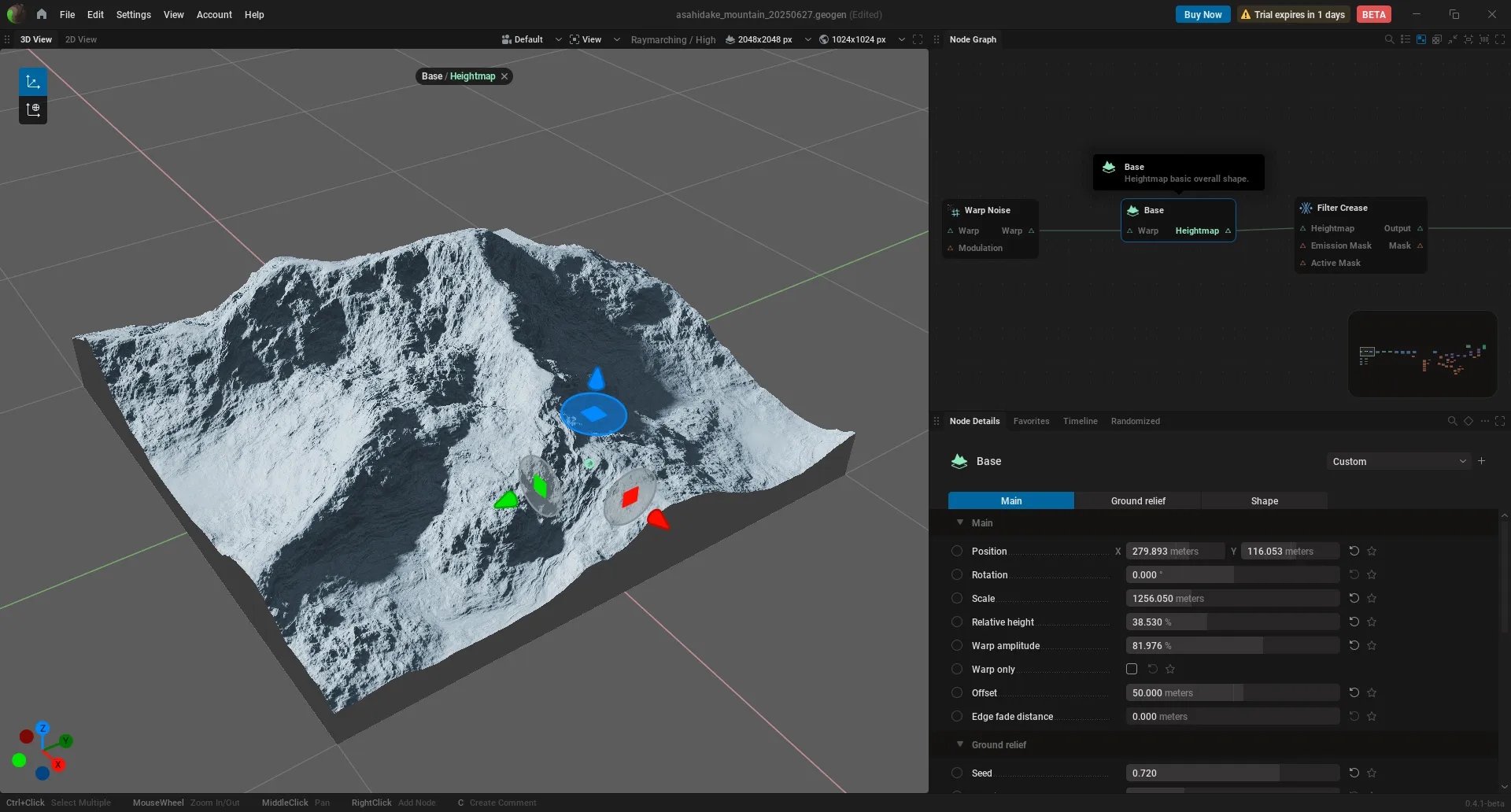Open the Custom preset dropdown
Image resolution: width=1511 pixels, height=812 pixels.
click(1398, 461)
